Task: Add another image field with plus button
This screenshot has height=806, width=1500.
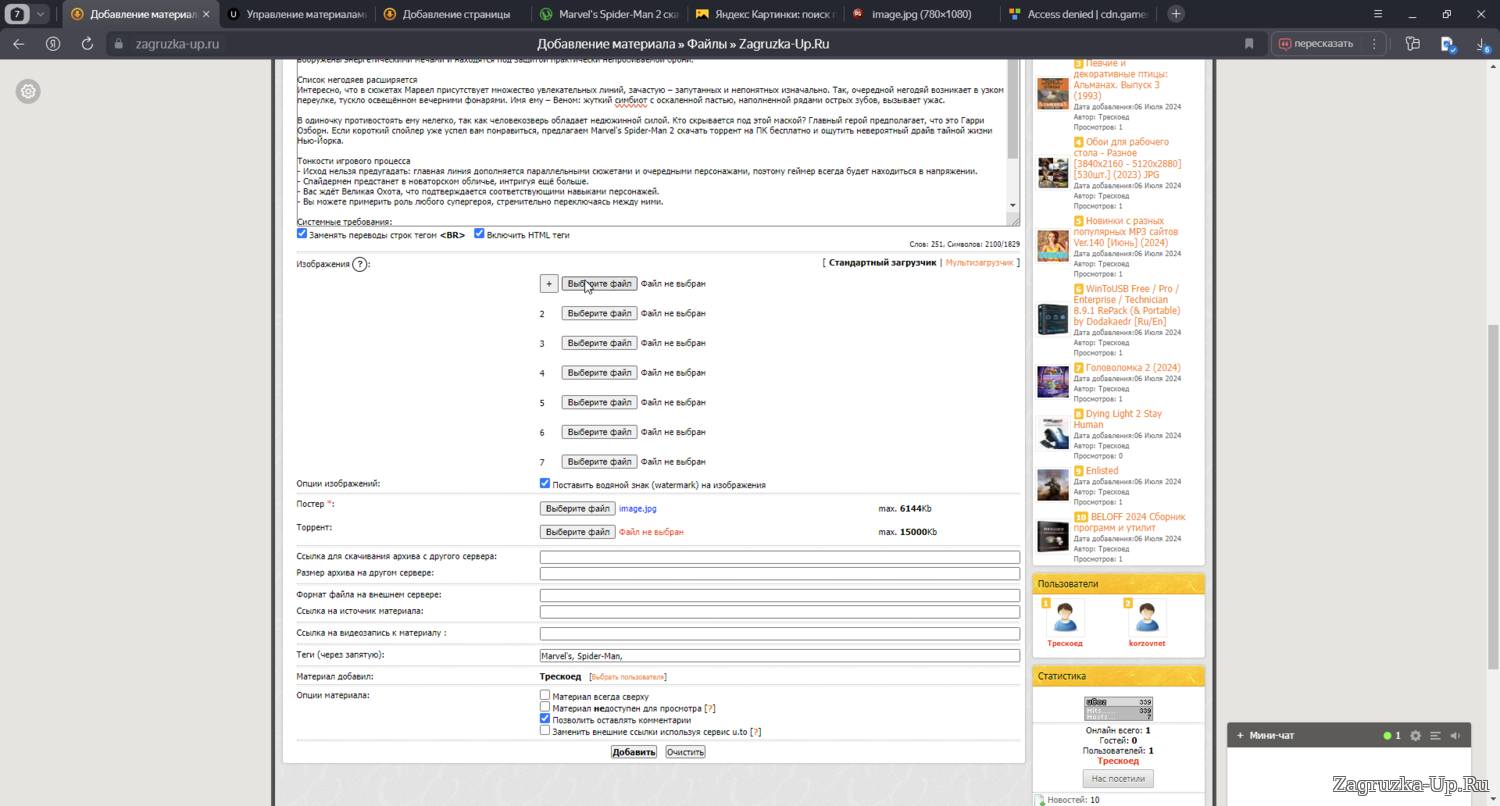Action: point(548,284)
